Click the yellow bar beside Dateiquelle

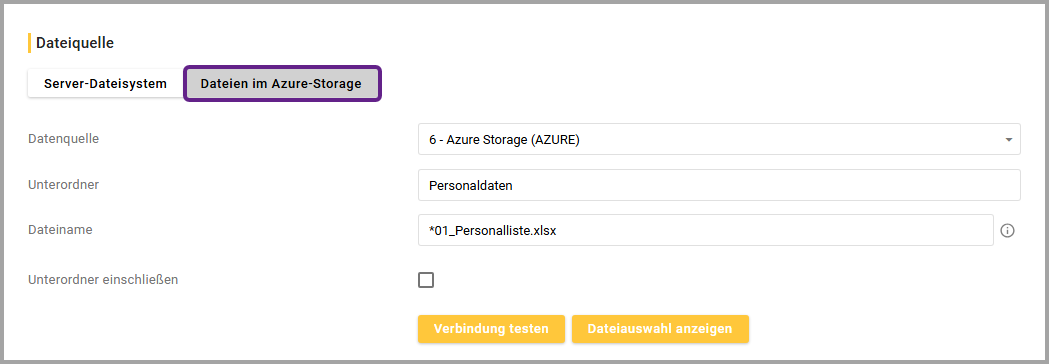tap(29, 43)
